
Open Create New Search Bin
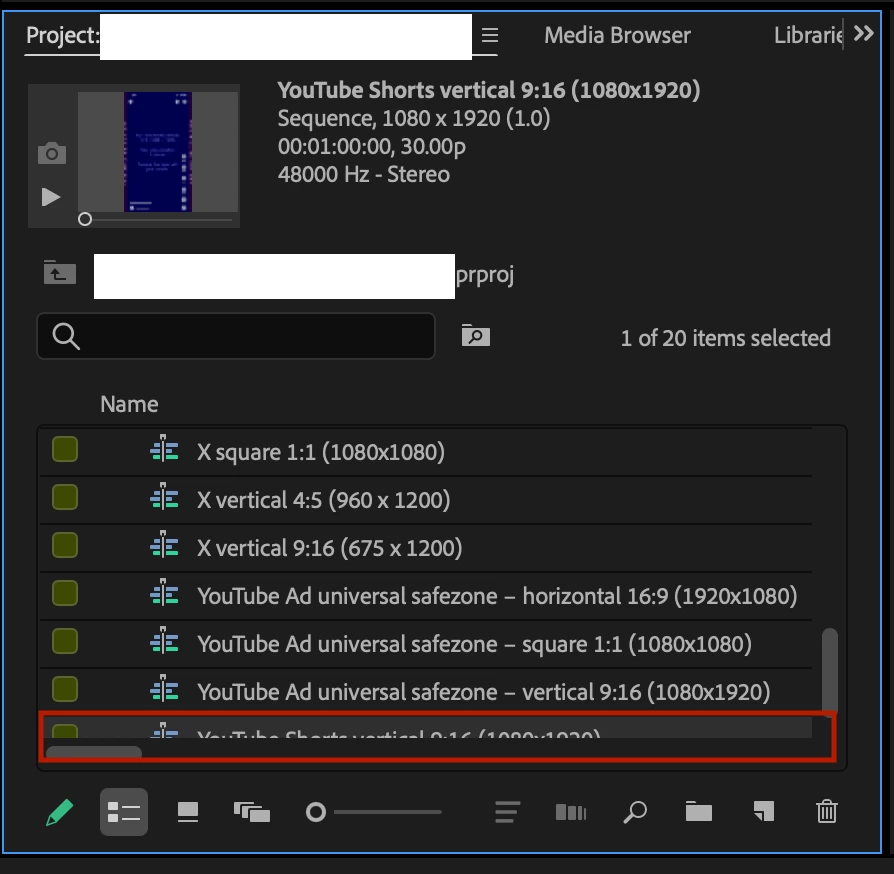click(x=476, y=335)
